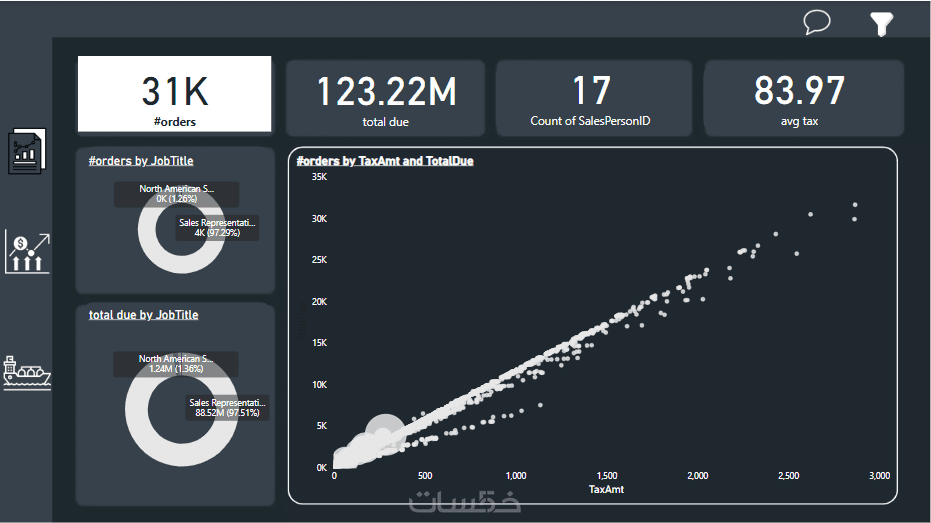Image resolution: width=931 pixels, height=523 pixels.
Task: Click the 25K y-axis label
Action: coord(319,260)
